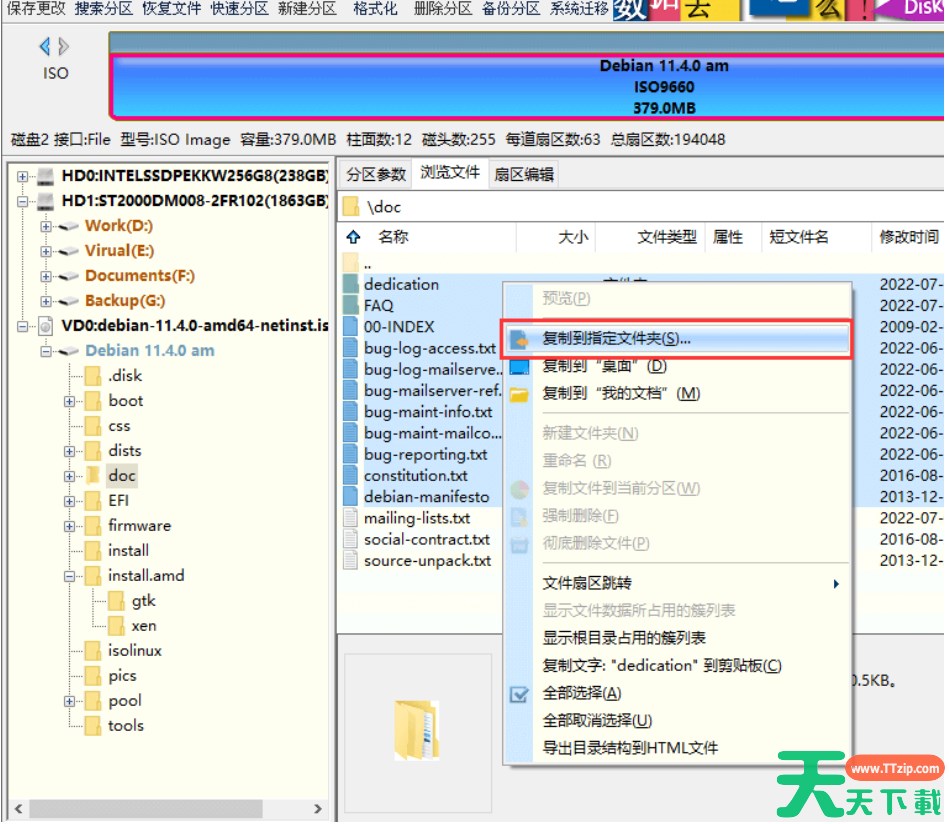Click the xen folder icon under install.amd
This screenshot has width=949, height=824.
coord(117,626)
